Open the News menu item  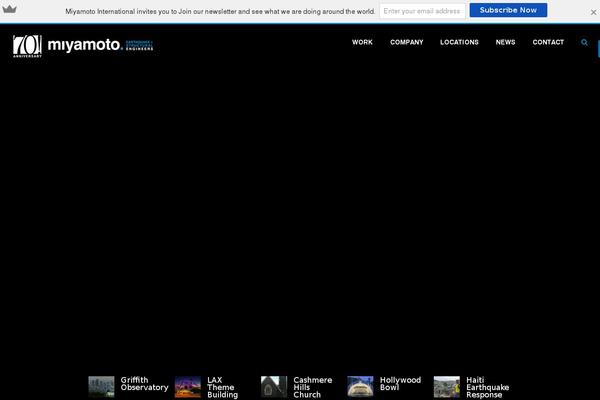pyautogui.click(x=505, y=42)
